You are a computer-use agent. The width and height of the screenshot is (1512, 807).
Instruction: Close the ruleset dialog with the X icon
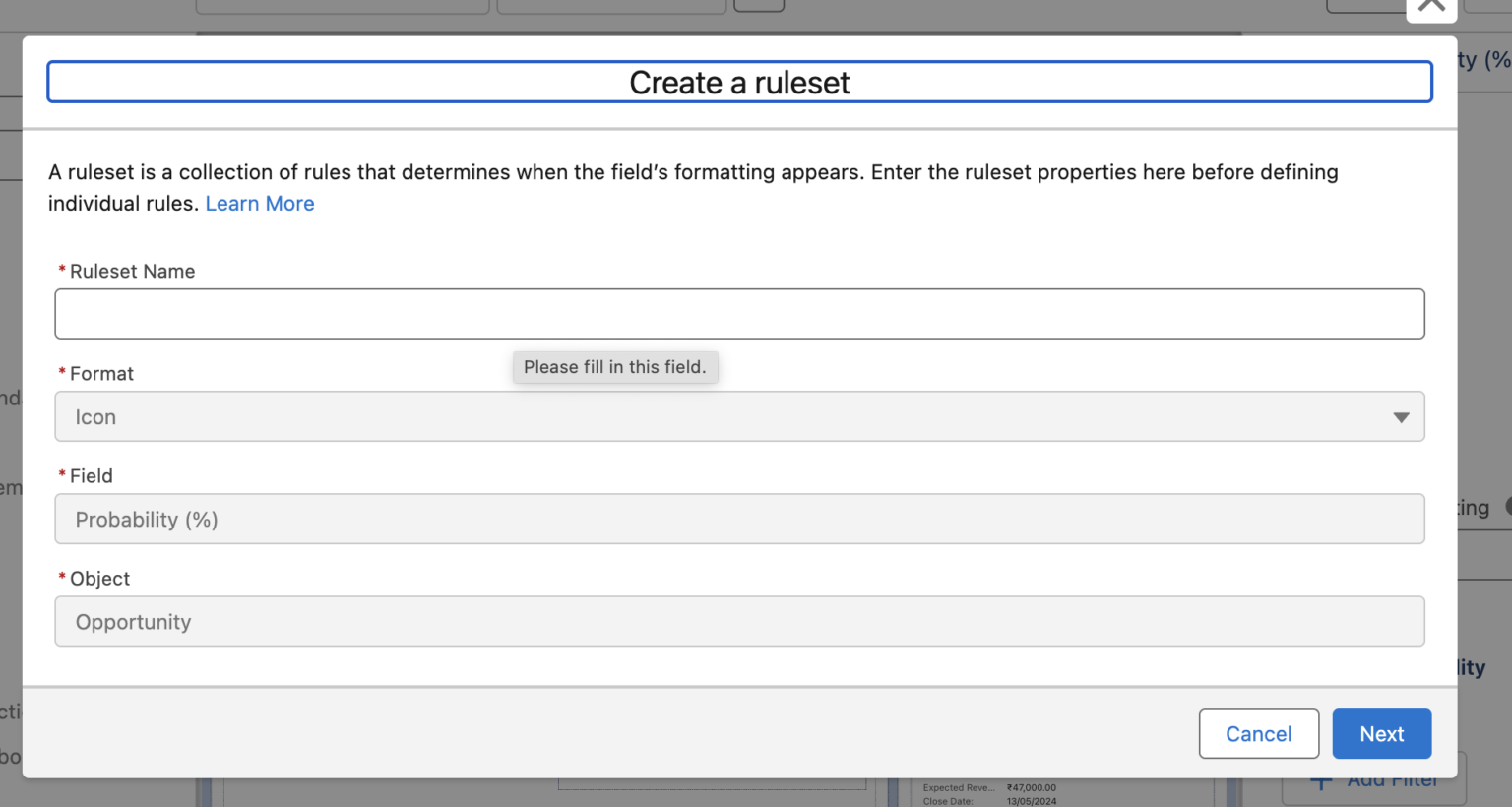pyautogui.click(x=1430, y=8)
